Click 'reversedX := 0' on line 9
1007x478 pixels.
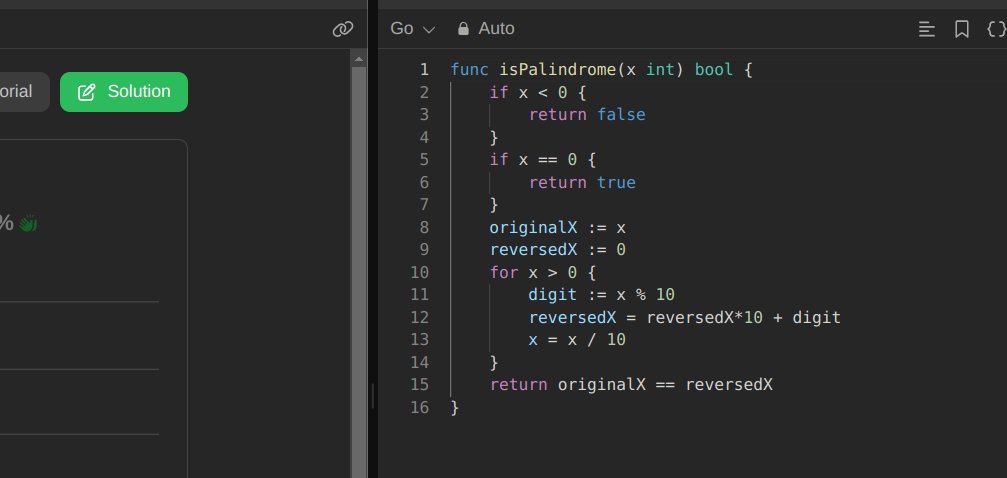click(x=557, y=250)
